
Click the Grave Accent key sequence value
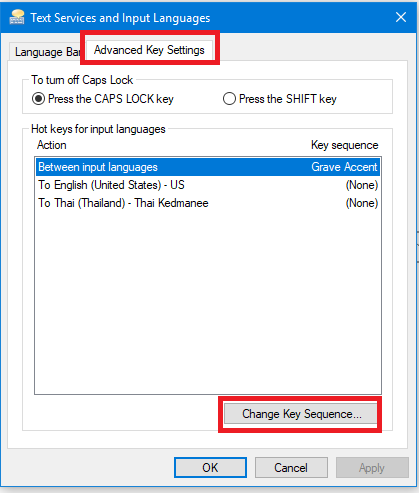coord(344,167)
